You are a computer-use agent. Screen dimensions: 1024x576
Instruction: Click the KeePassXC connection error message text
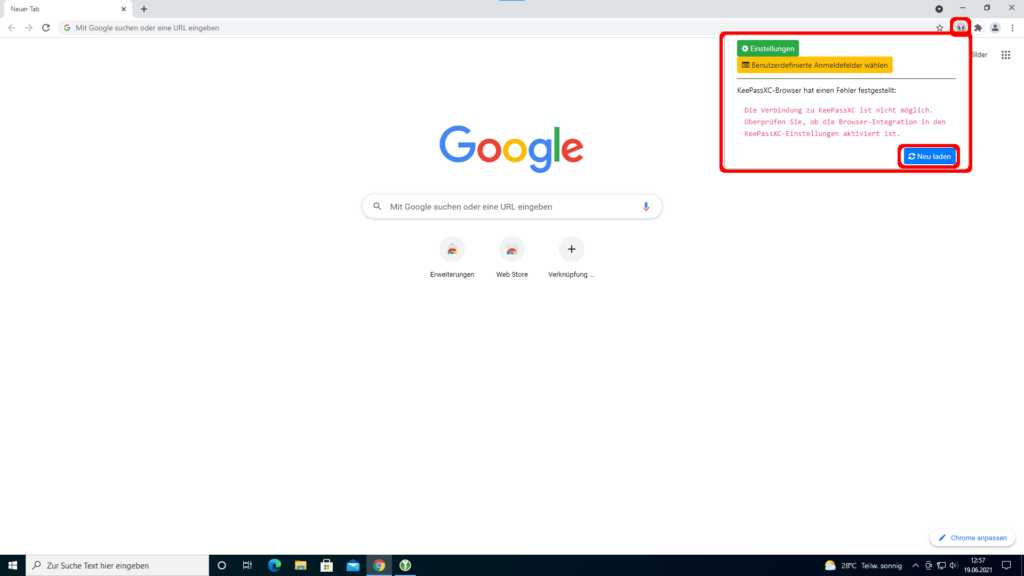844,122
